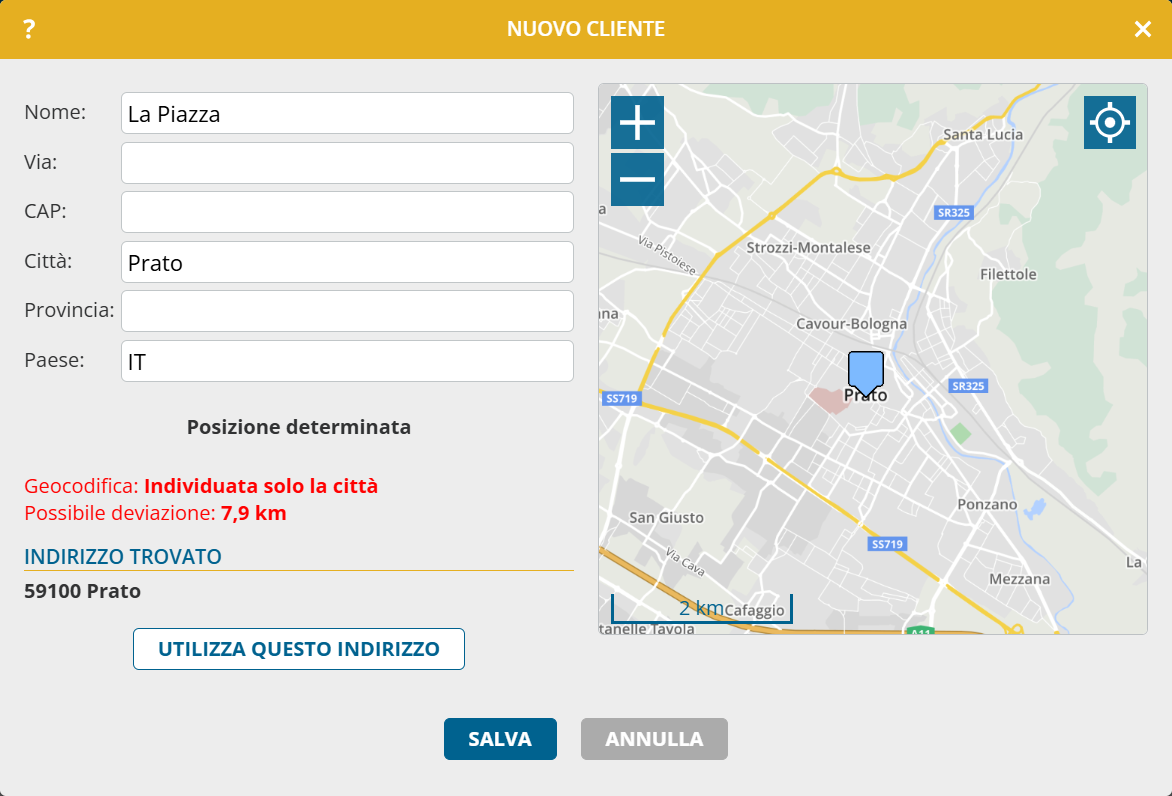Click the SS719 road marker at map's left edge

pyautogui.click(x=621, y=398)
